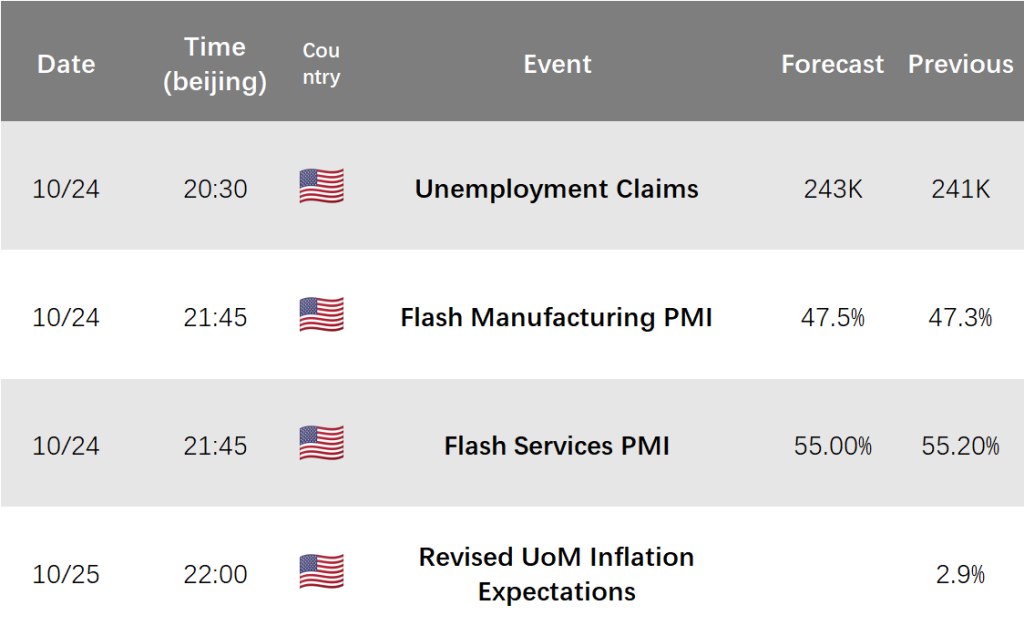Click the 10/25 date cell
The image size is (1024, 636).
(x=66, y=575)
